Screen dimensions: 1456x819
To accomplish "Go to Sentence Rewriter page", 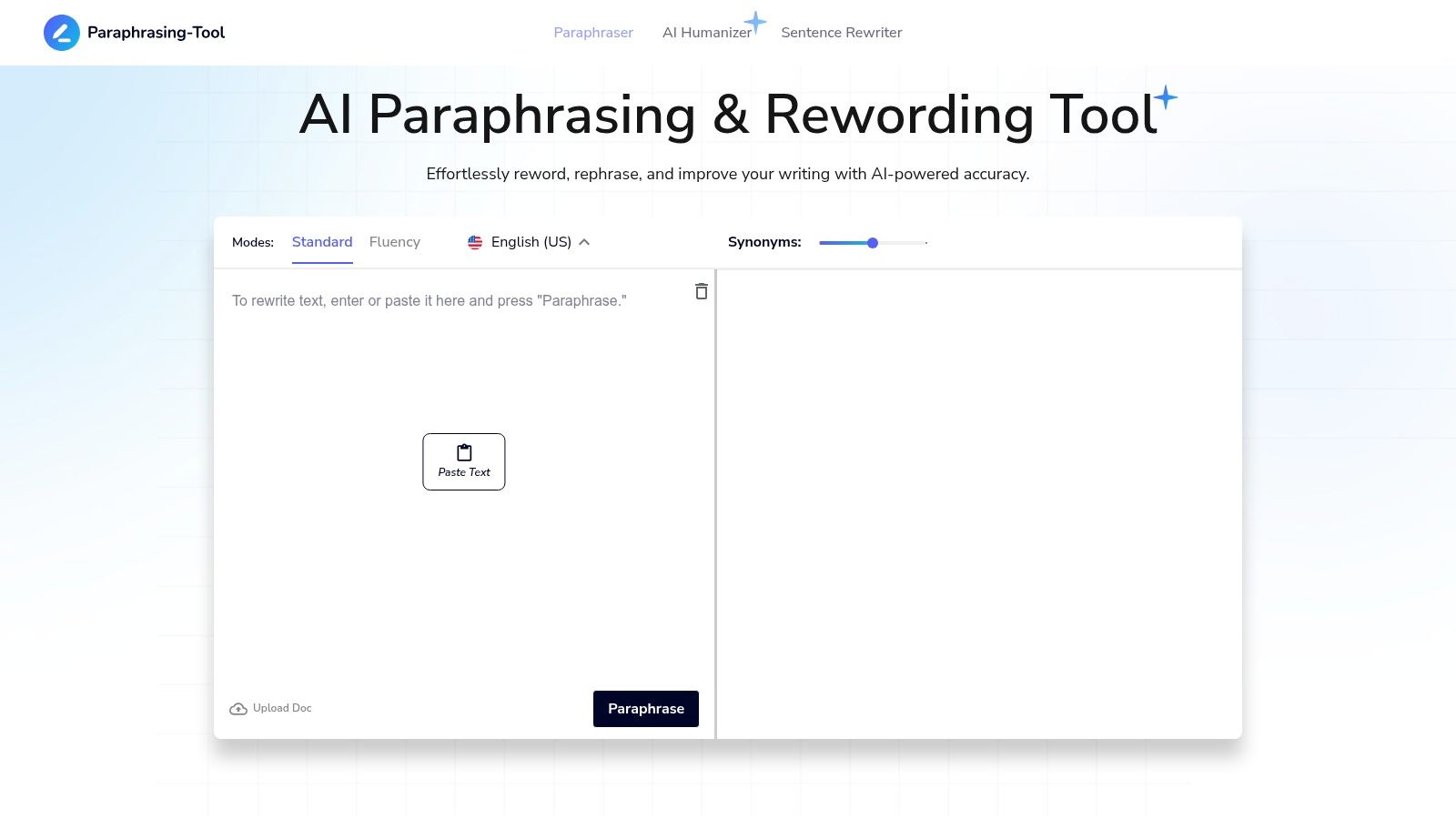I will pos(842,33).
